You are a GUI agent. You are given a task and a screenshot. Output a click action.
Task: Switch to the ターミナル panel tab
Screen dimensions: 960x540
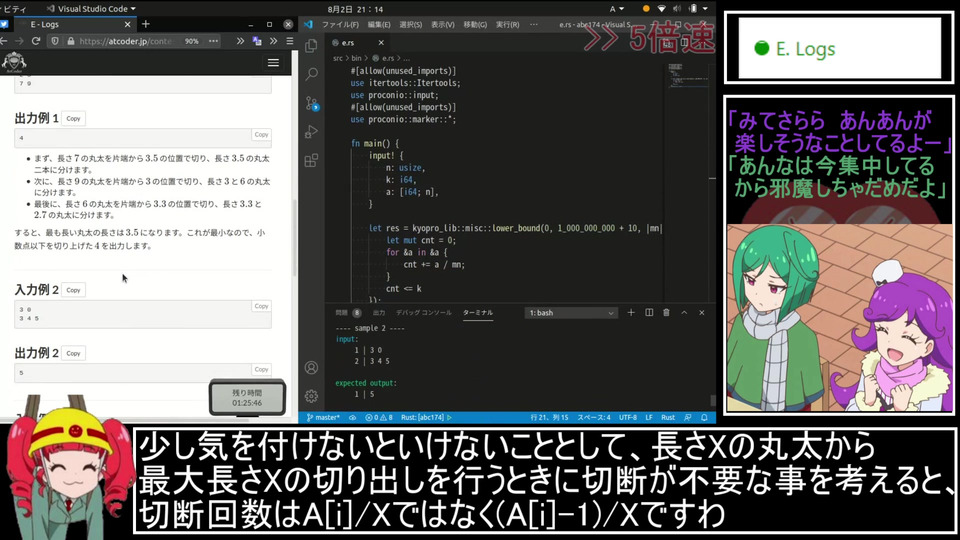(478, 312)
